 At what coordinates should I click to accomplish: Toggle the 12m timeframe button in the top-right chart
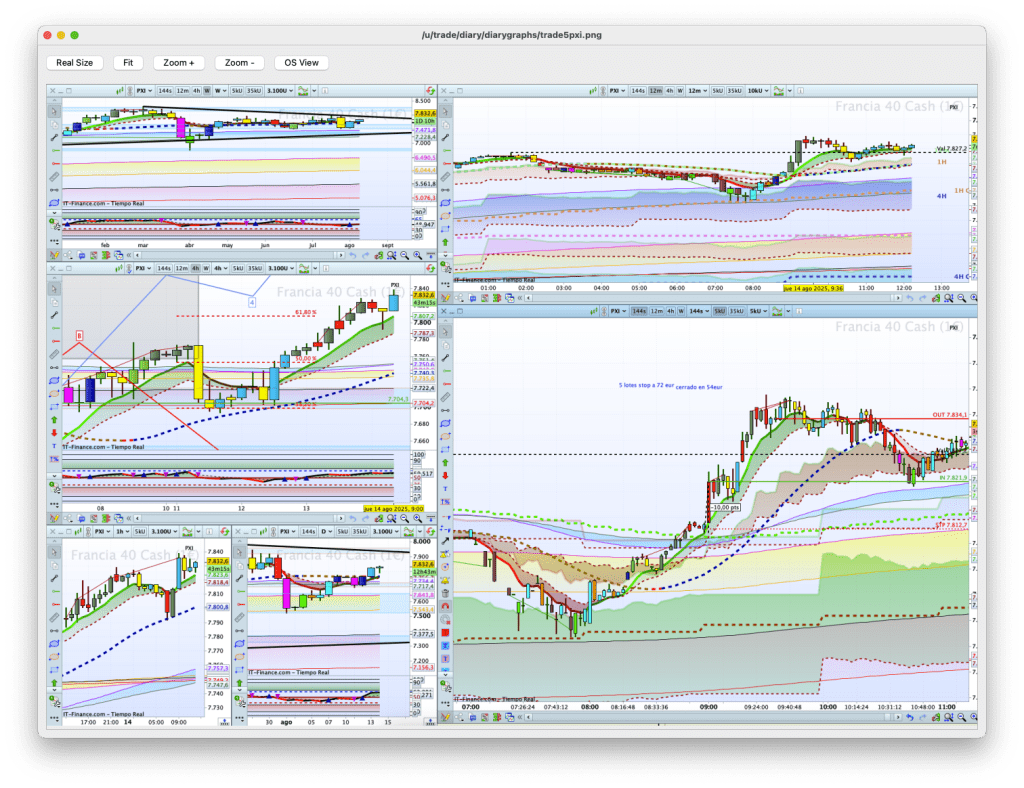point(656,90)
